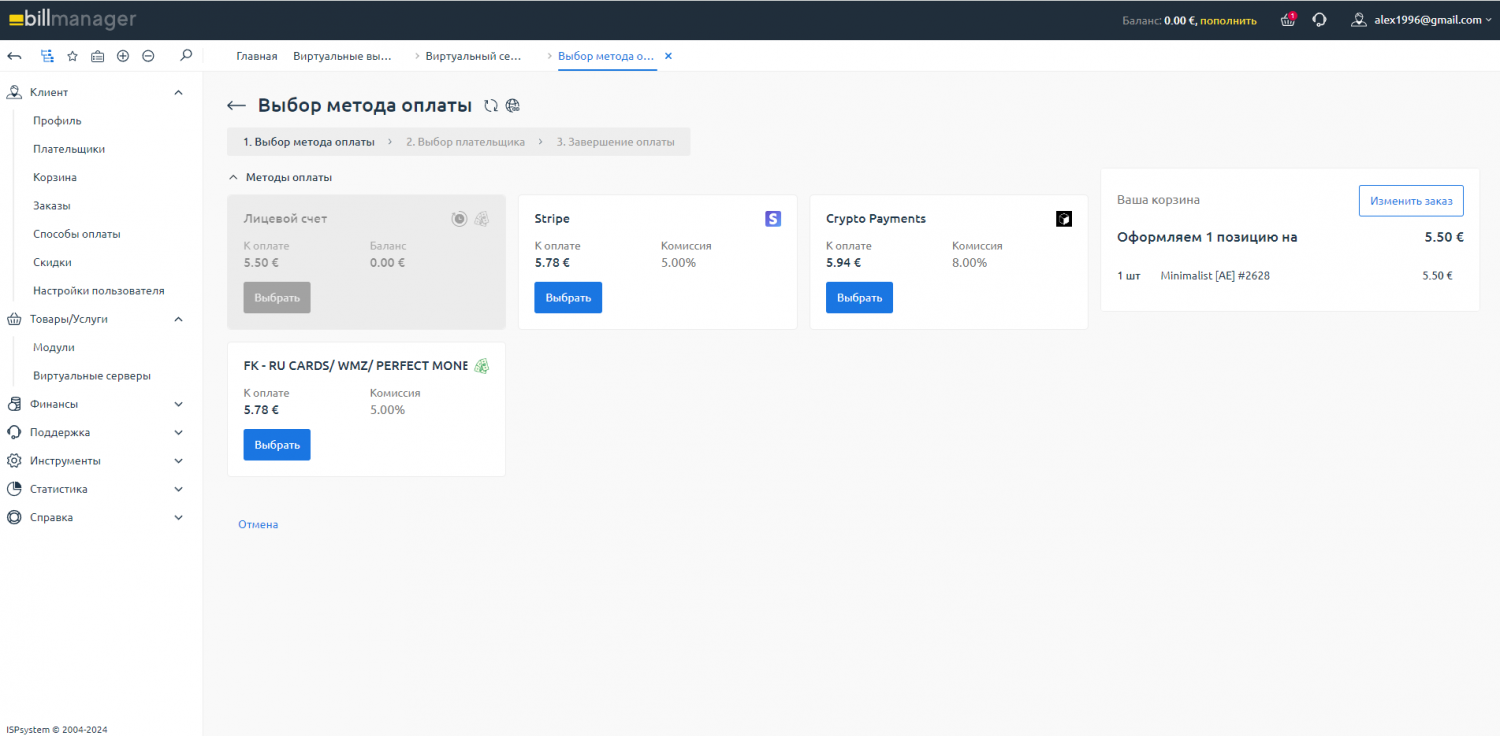Open the shopping basket icon in header
Screen dimensions: 1500x736
(x=1288, y=20)
